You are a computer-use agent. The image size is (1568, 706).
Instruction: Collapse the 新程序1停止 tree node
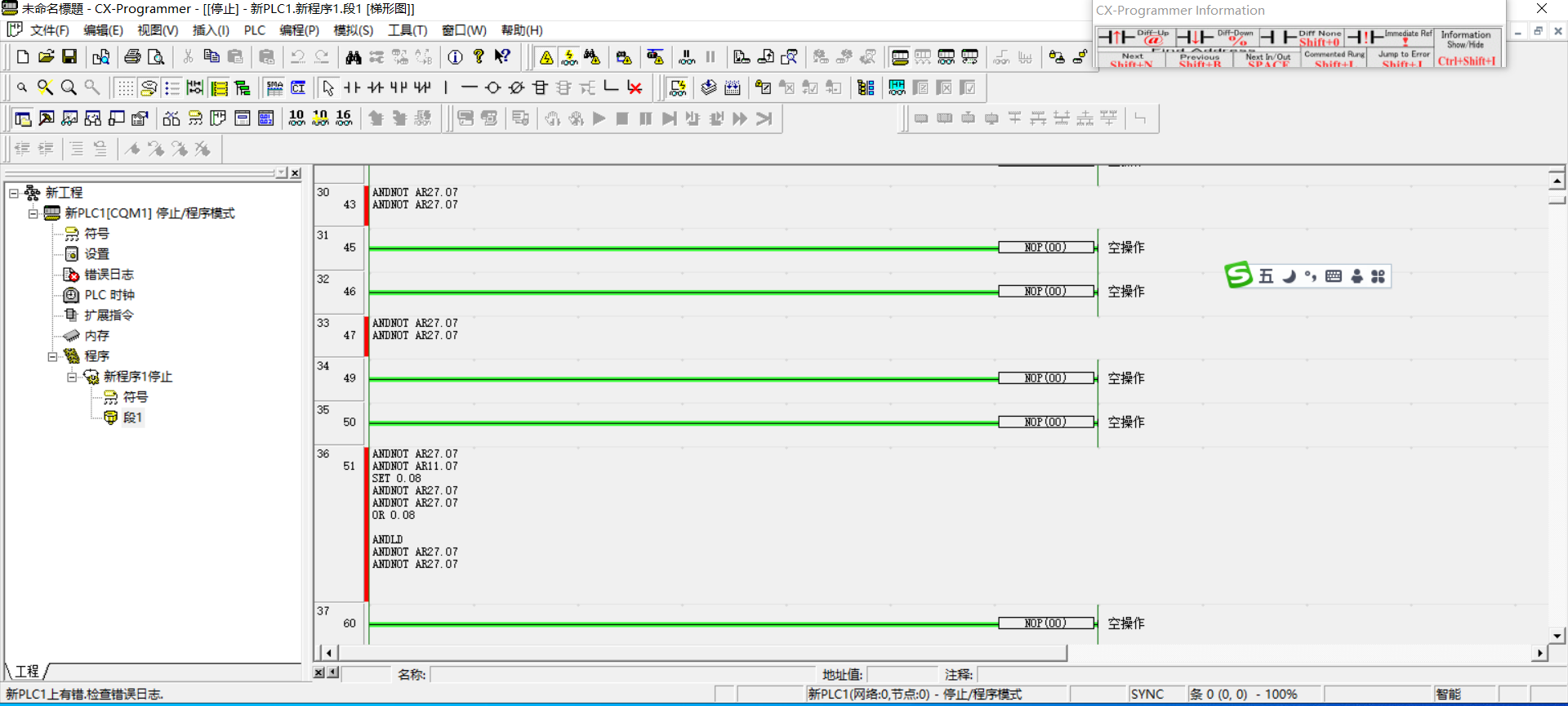click(x=73, y=377)
